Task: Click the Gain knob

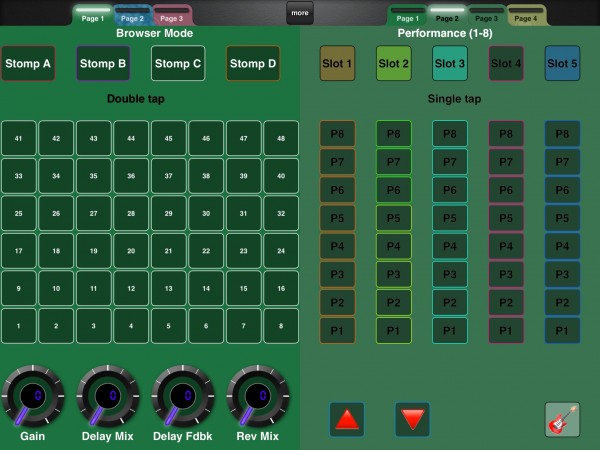Action: coord(33,396)
